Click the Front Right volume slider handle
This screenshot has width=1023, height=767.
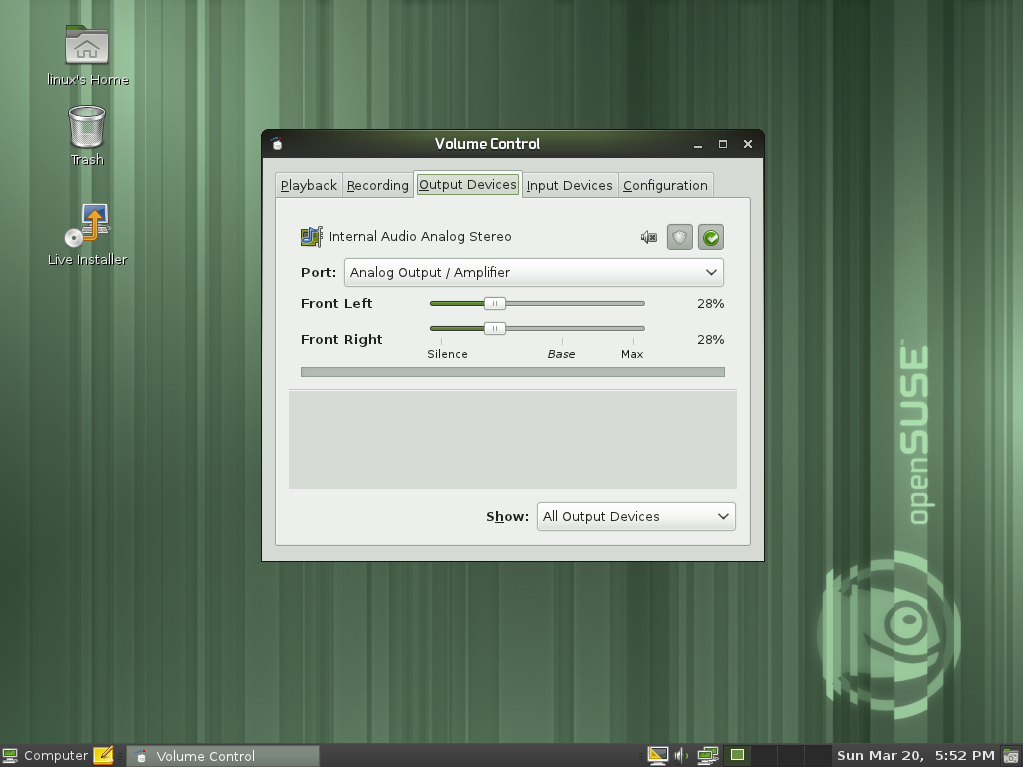coord(495,328)
